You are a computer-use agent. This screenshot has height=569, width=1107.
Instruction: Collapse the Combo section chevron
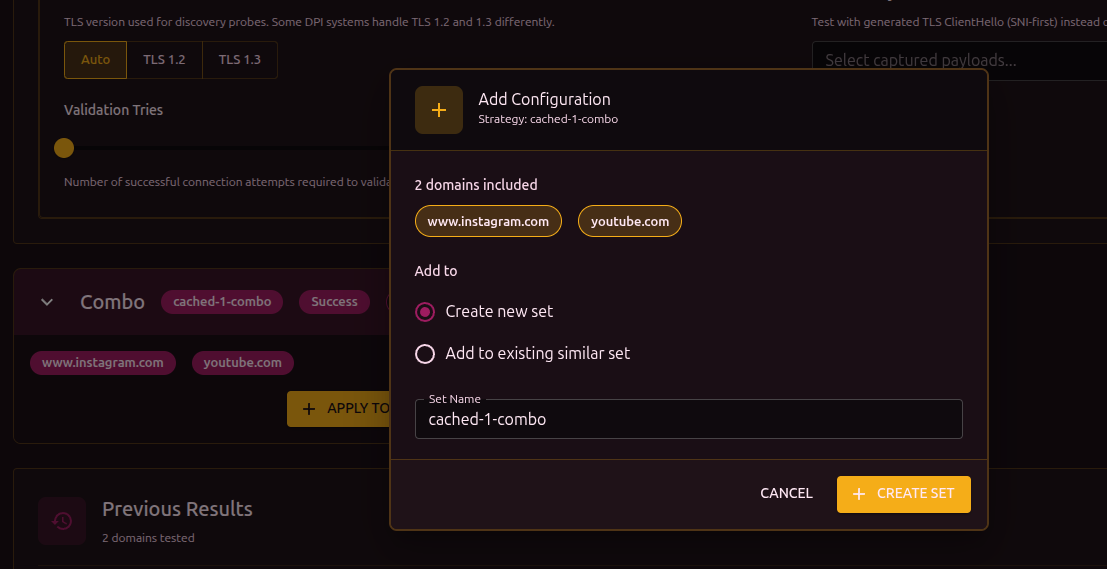[47, 302]
